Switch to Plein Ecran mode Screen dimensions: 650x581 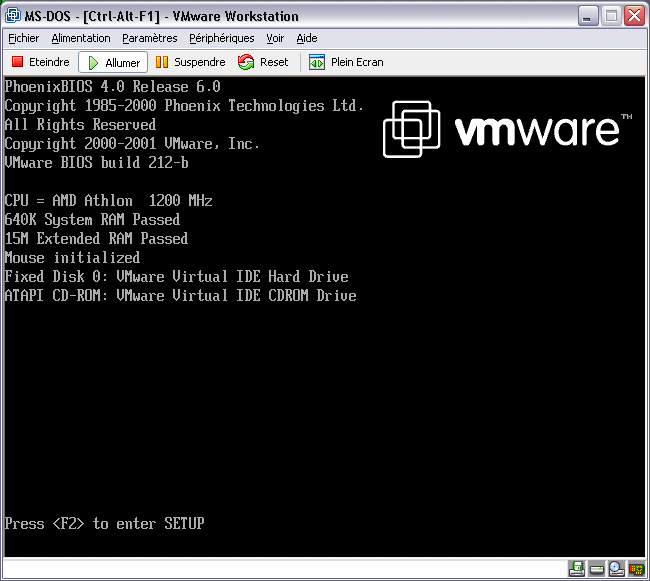(x=346, y=62)
